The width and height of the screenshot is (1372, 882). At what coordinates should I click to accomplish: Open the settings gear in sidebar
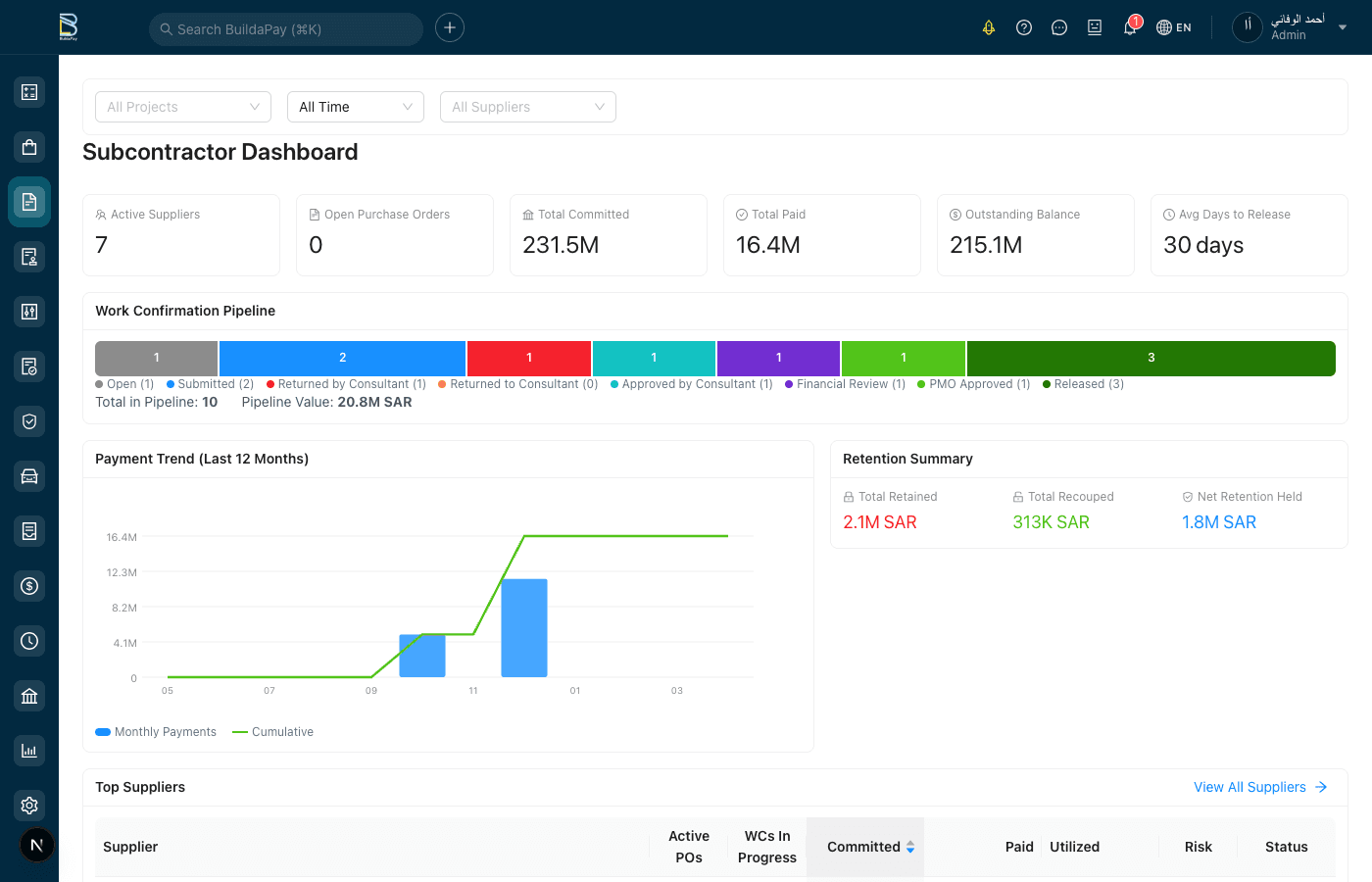(29, 806)
